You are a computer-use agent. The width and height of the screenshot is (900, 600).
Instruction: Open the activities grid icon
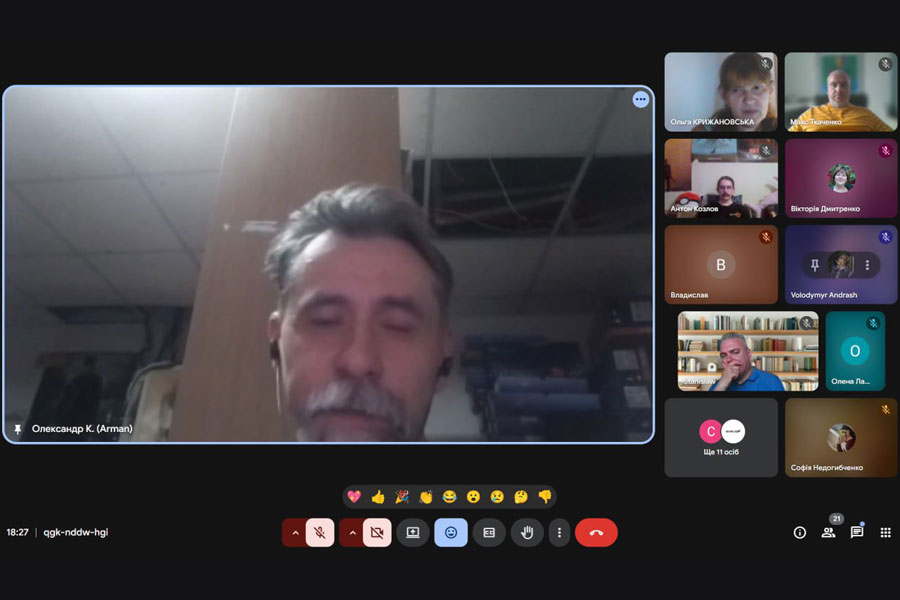click(x=886, y=533)
